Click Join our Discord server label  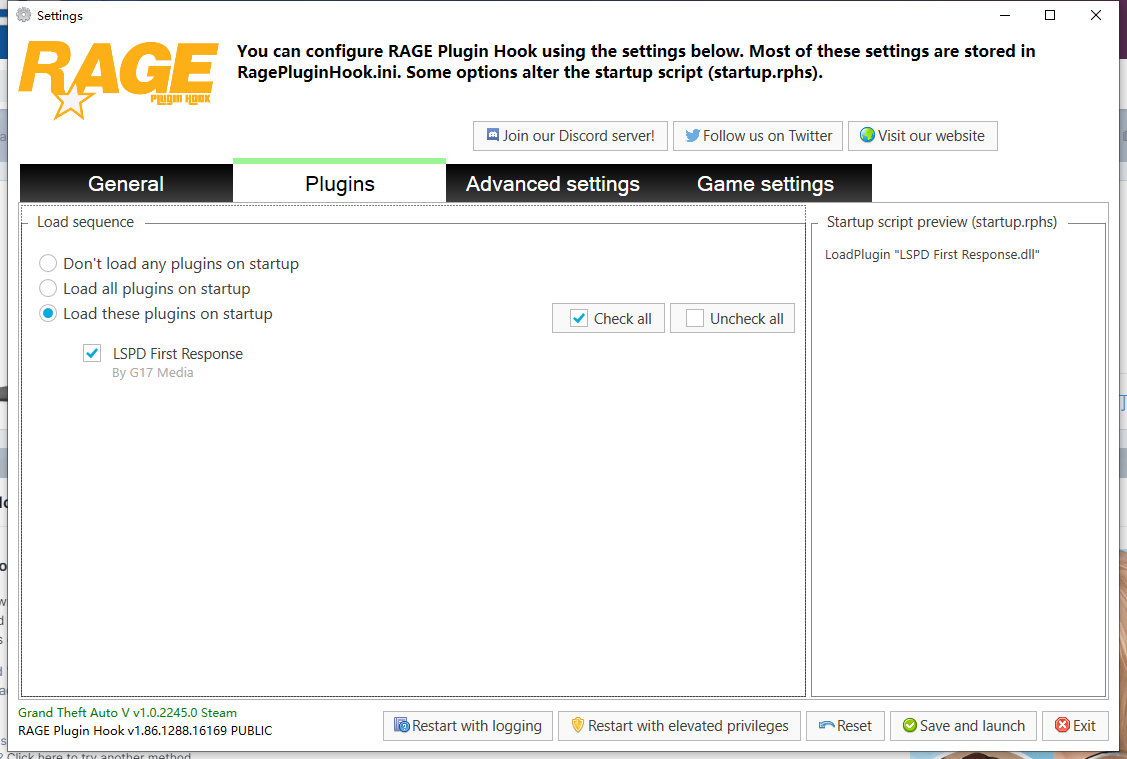point(579,136)
